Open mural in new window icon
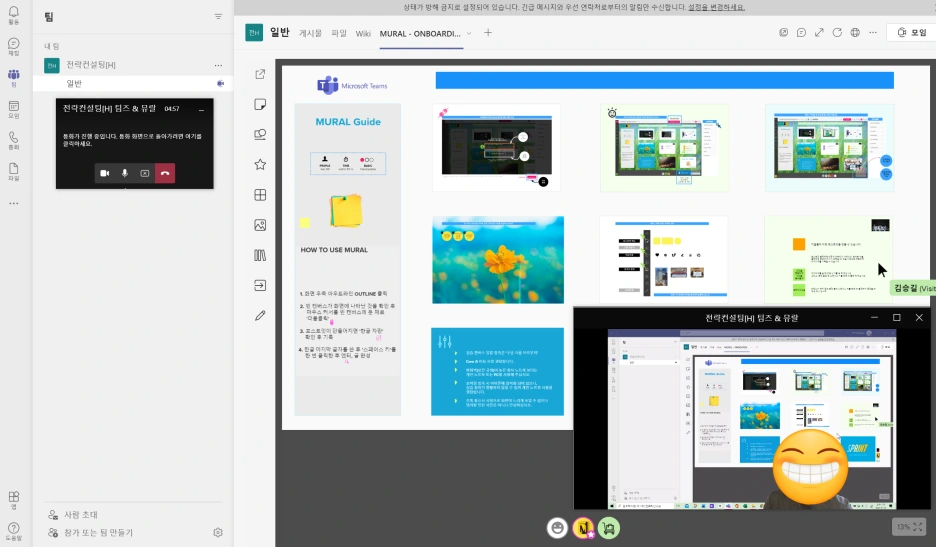Viewport: 936px width, 547px height. 260,74
